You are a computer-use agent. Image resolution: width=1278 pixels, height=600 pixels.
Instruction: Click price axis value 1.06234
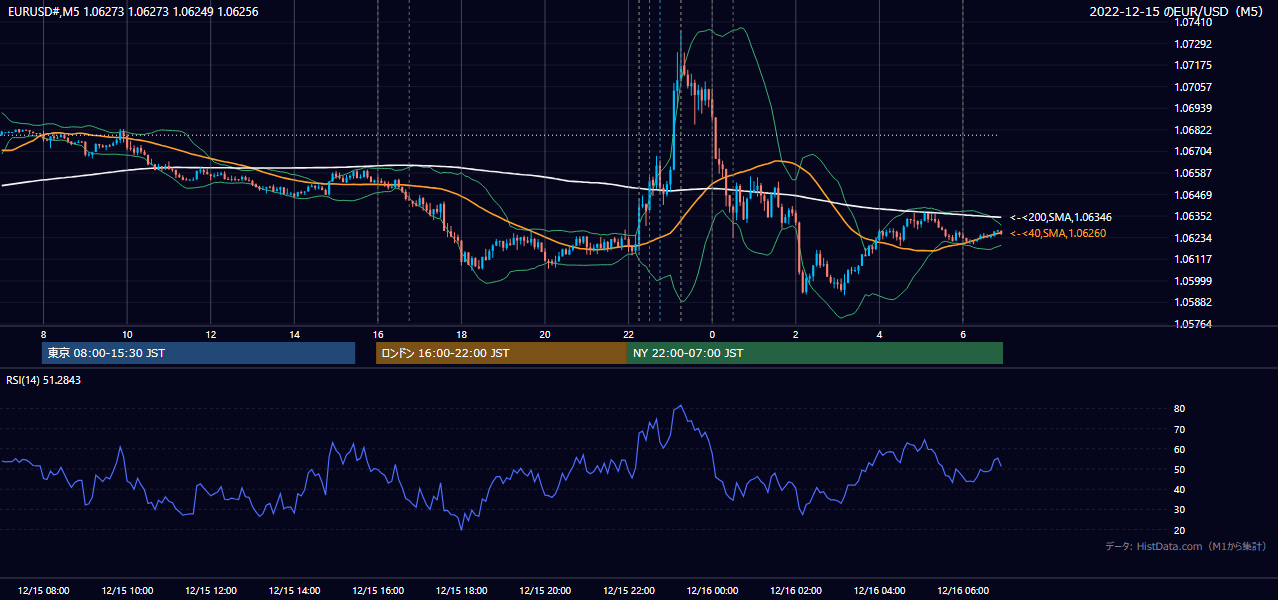click(x=1193, y=238)
